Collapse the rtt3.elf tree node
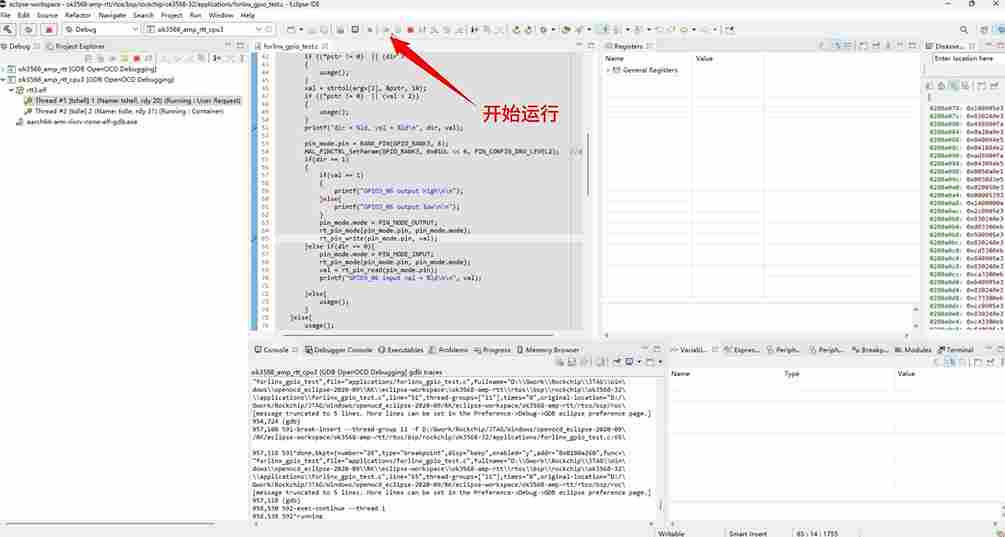The image size is (1005, 537). point(12,90)
